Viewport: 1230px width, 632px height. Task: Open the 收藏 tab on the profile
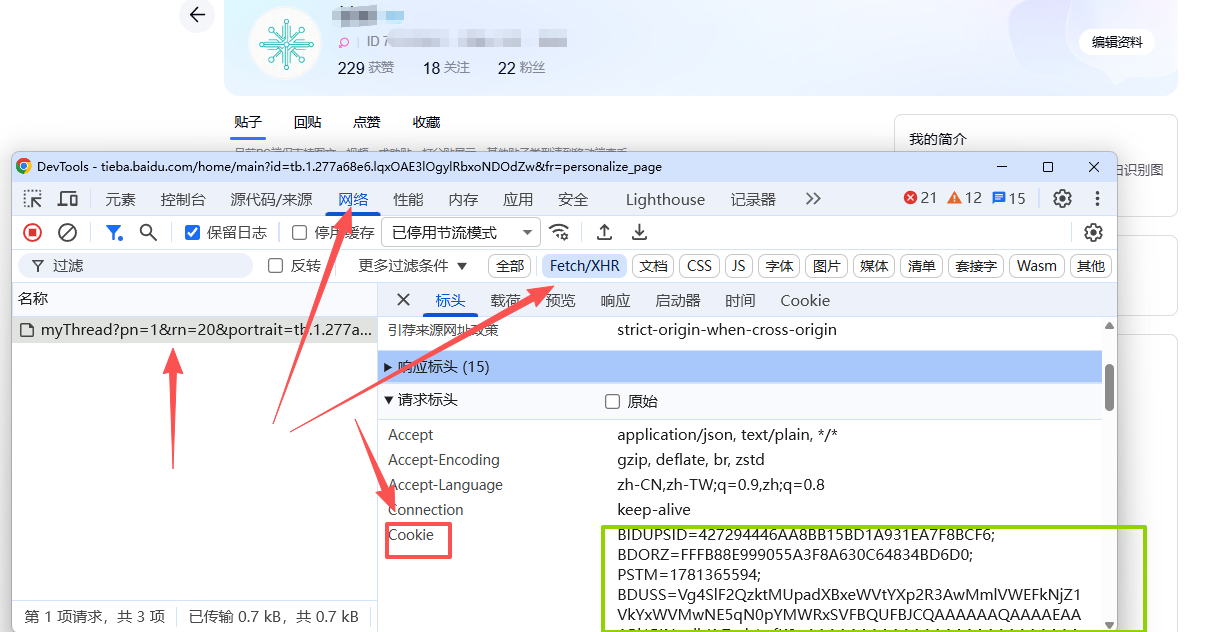(427, 122)
